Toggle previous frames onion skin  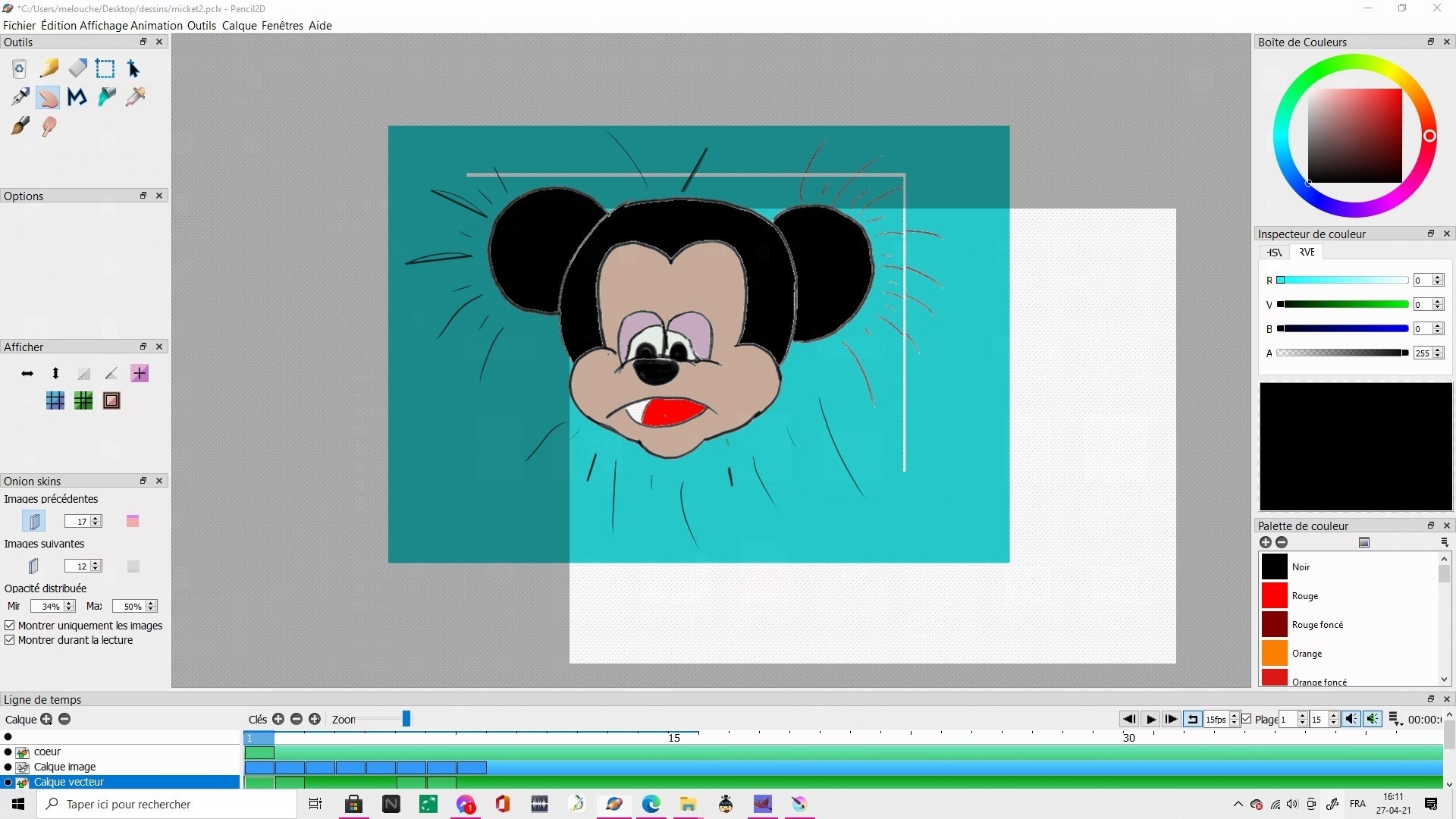click(x=33, y=521)
